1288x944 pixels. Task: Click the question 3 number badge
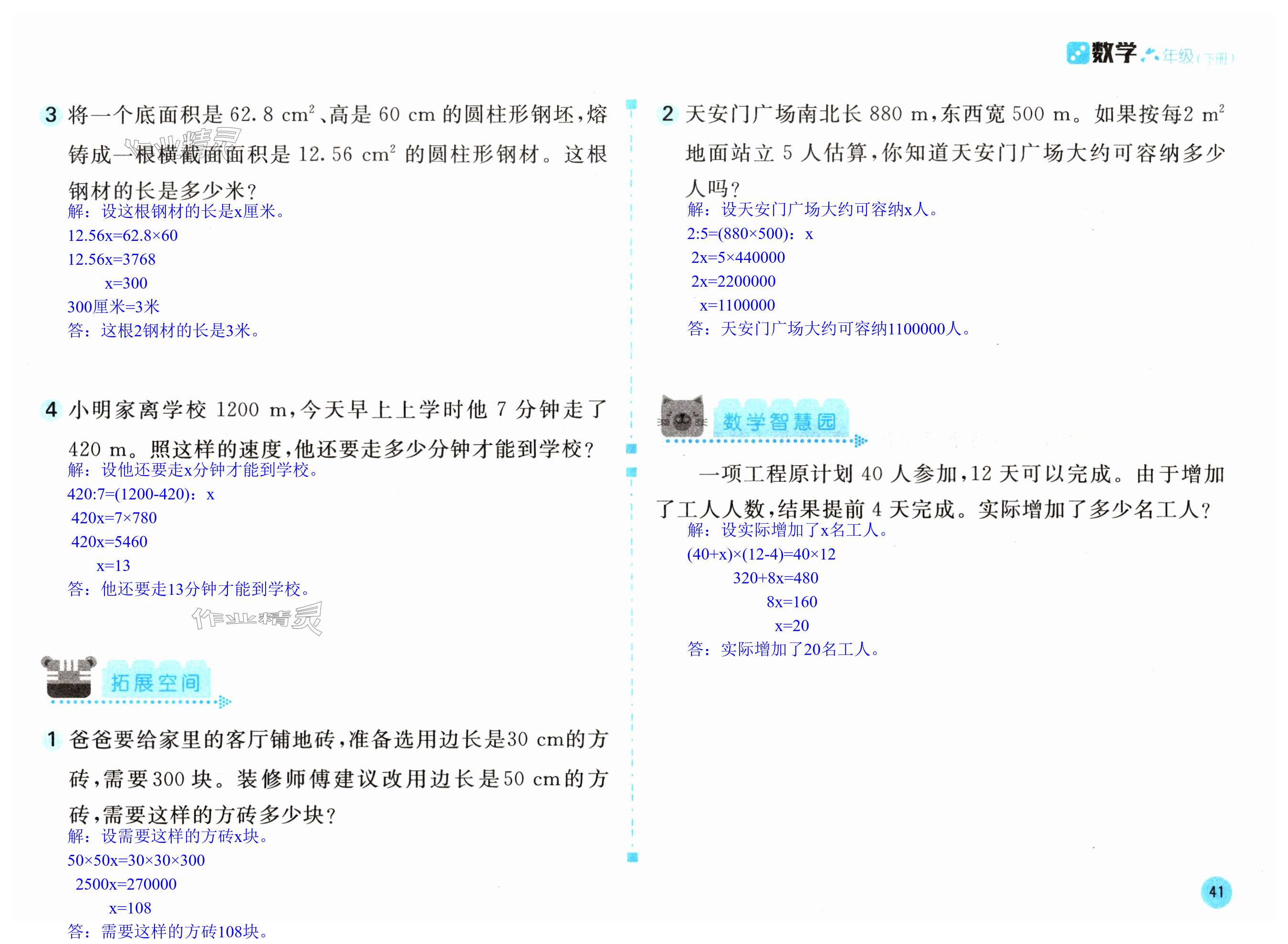pyautogui.click(x=52, y=115)
